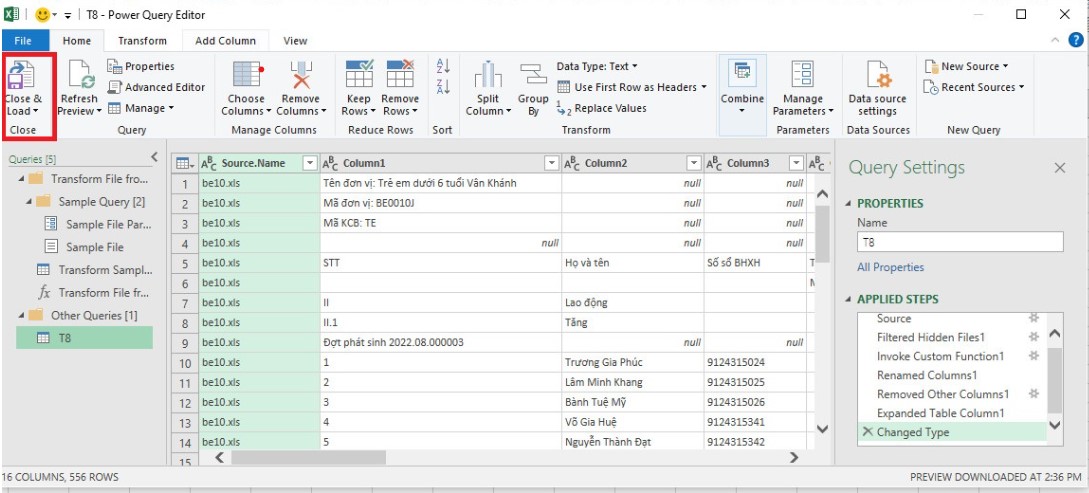Screen dimensions: 1089x493
Task: Open query Properties
Action: tap(141, 66)
